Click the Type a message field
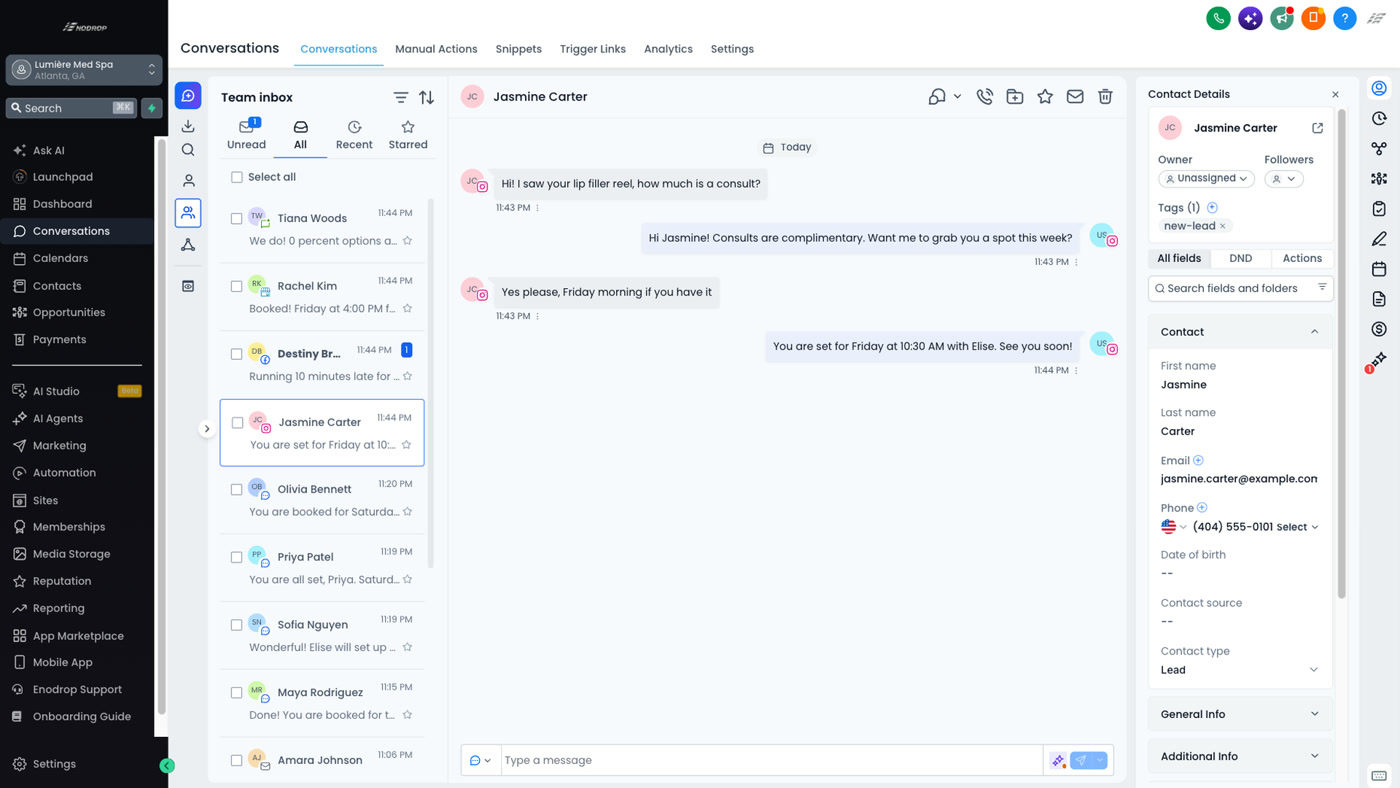This screenshot has height=788, width=1400. pos(771,761)
